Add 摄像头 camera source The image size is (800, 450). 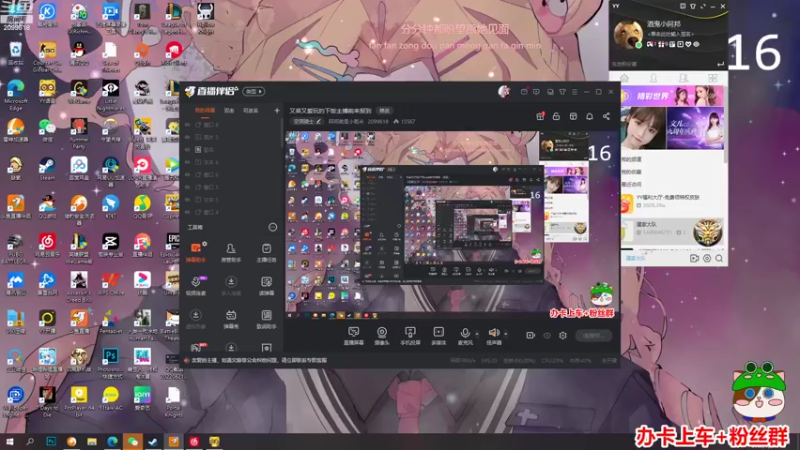pyautogui.click(x=382, y=336)
